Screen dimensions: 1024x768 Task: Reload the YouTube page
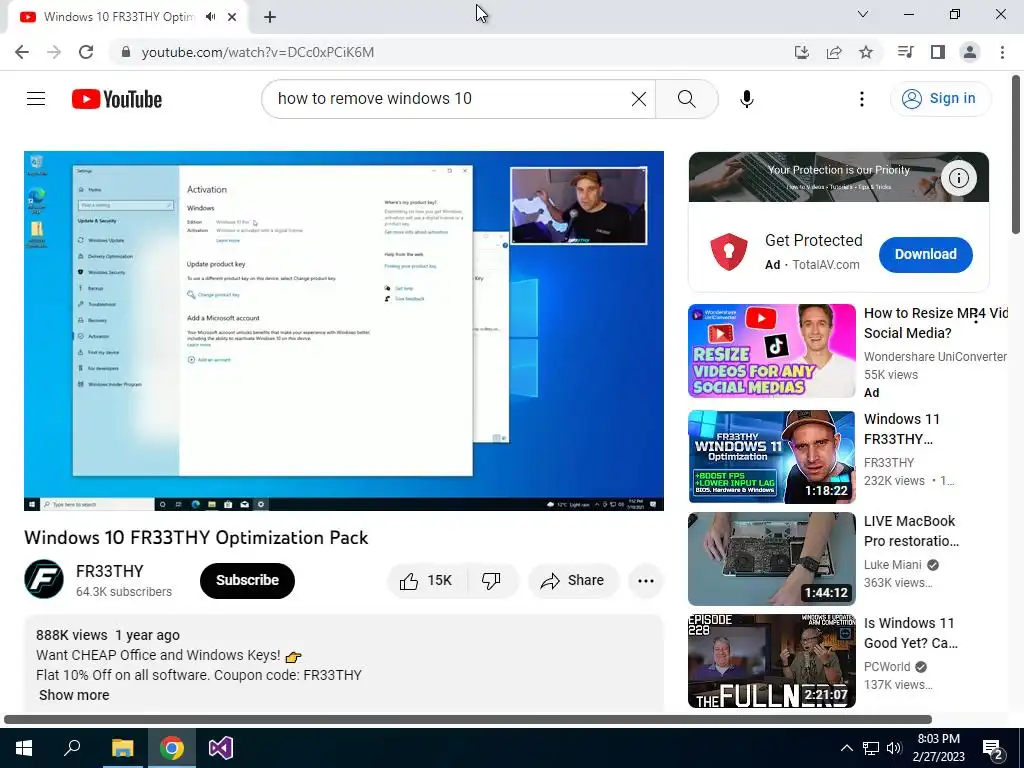coord(86,52)
